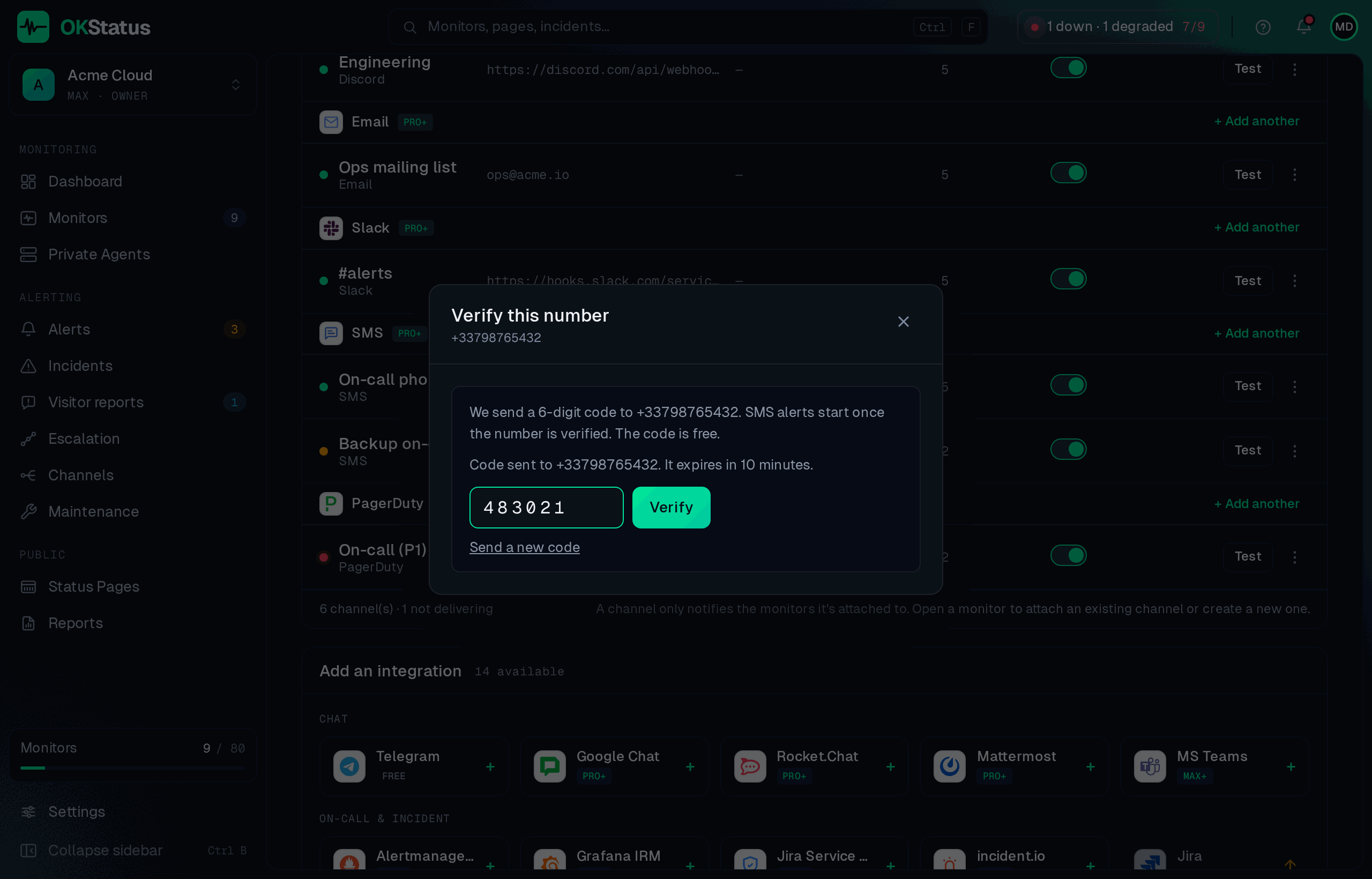Open more options for Backup on-call row
1372x879 pixels.
pyautogui.click(x=1295, y=451)
